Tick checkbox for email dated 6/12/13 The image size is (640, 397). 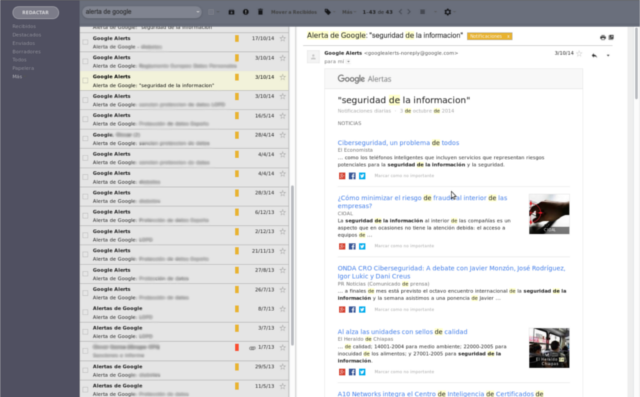tap(85, 216)
